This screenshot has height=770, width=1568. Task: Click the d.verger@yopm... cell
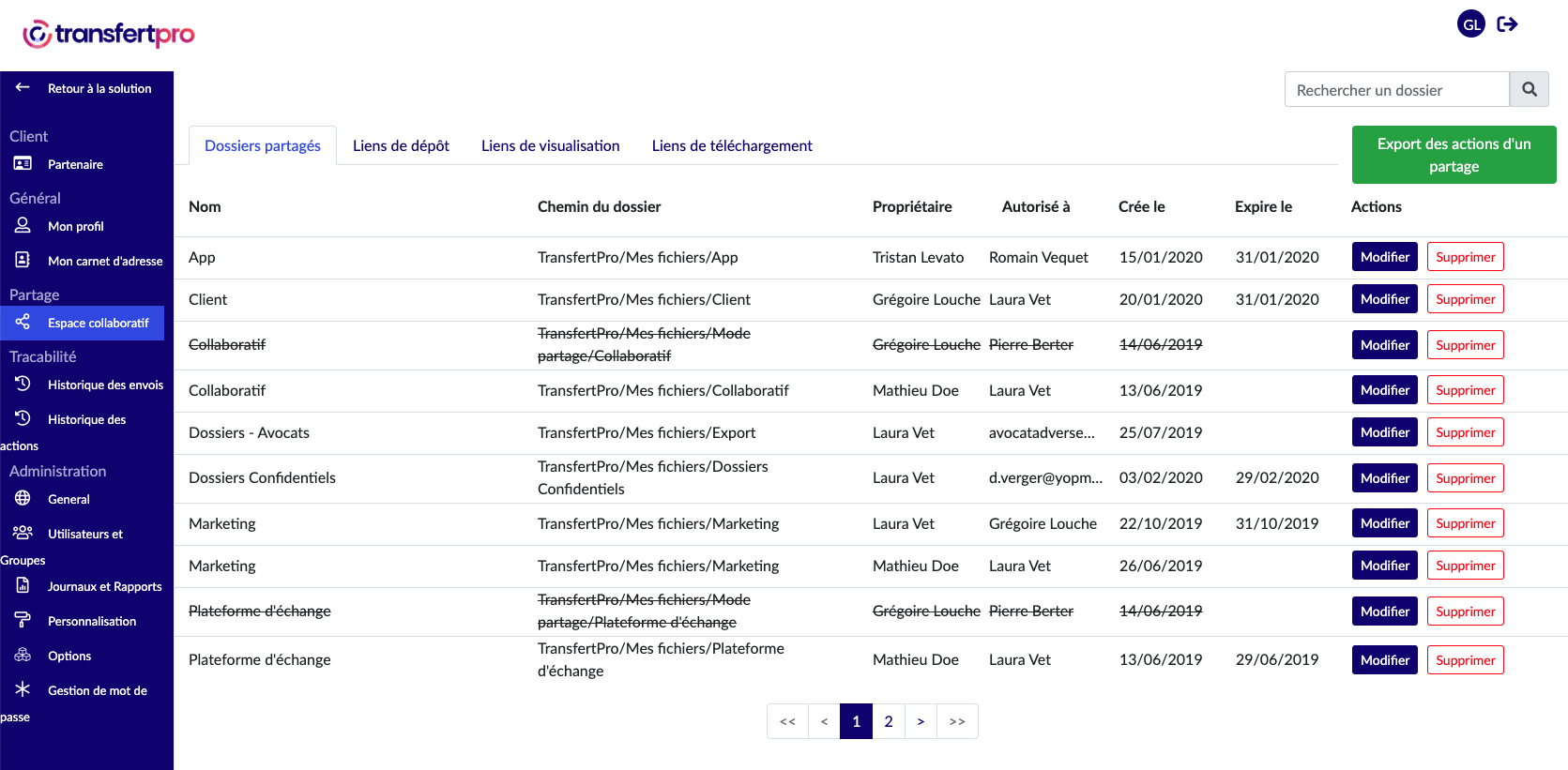coord(1045,477)
